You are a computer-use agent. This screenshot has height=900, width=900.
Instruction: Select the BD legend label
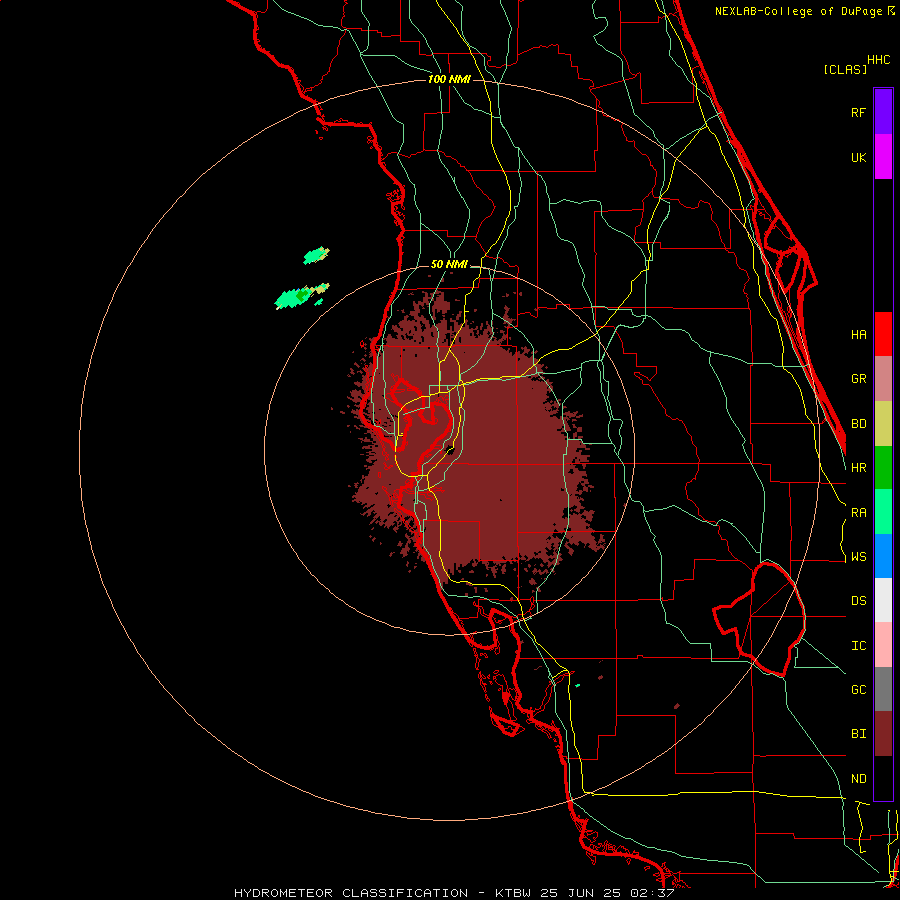pyautogui.click(x=859, y=424)
